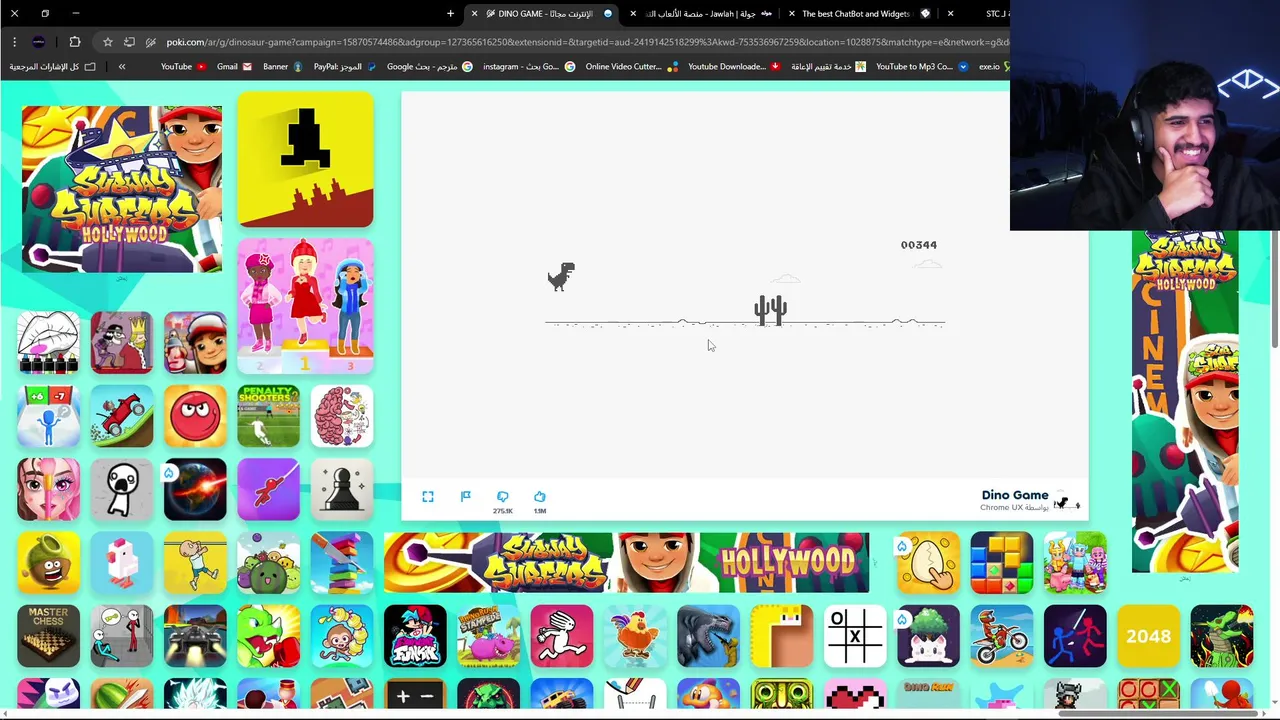Image resolution: width=1280 pixels, height=720 pixels.
Task: Open the Master Chess game tile
Action: pos(48,636)
